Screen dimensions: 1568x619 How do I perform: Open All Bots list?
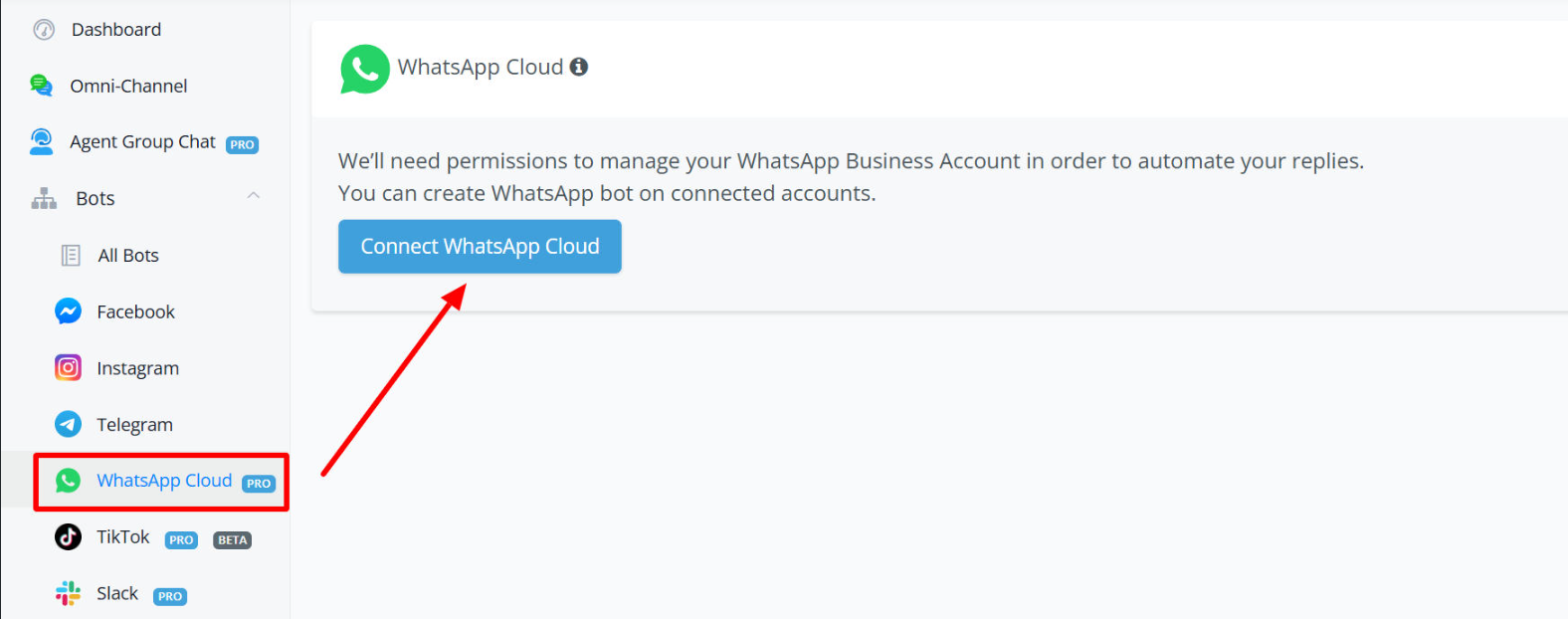point(128,256)
